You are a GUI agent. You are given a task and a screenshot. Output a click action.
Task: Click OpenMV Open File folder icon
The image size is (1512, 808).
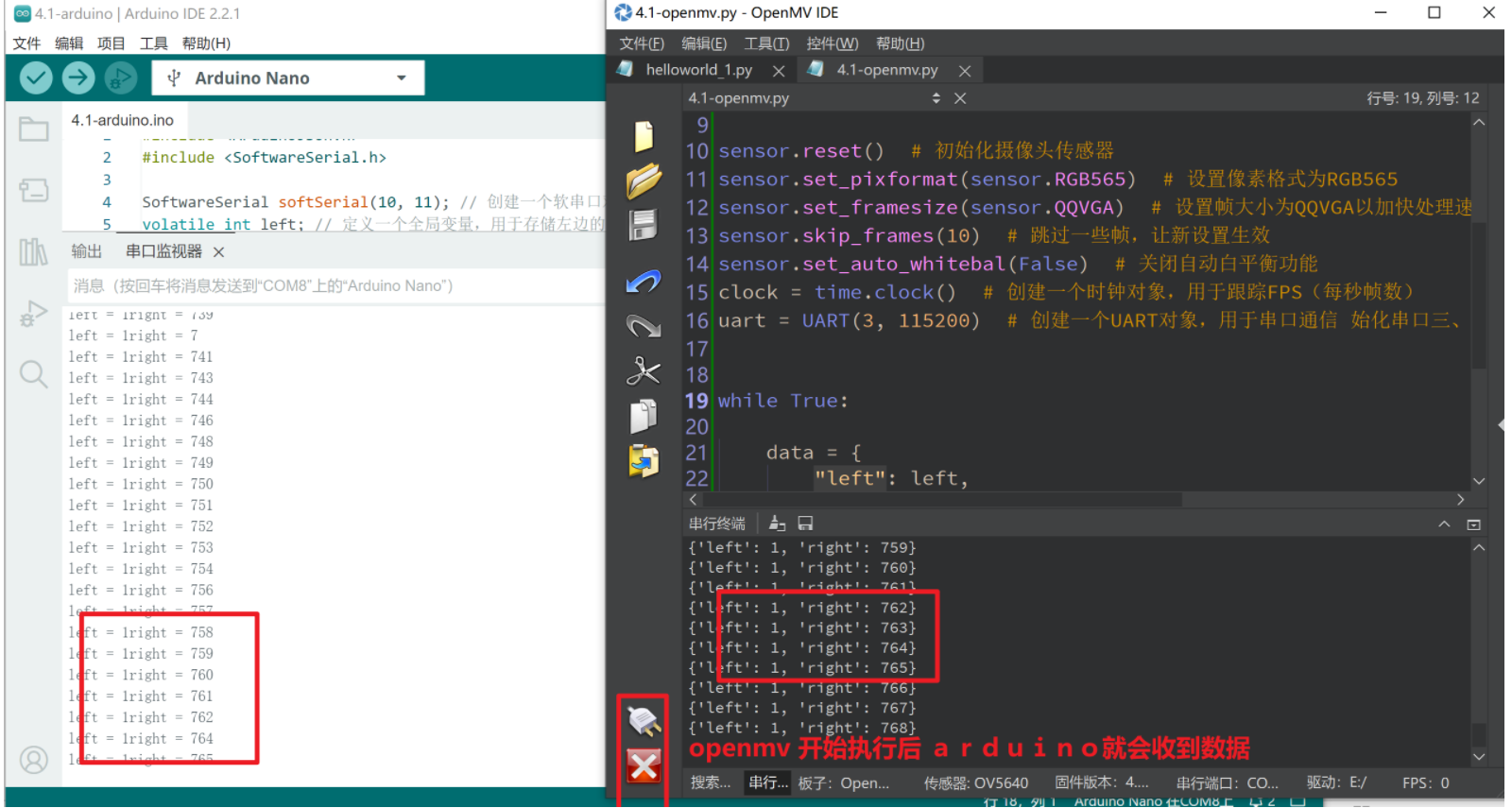(x=644, y=180)
